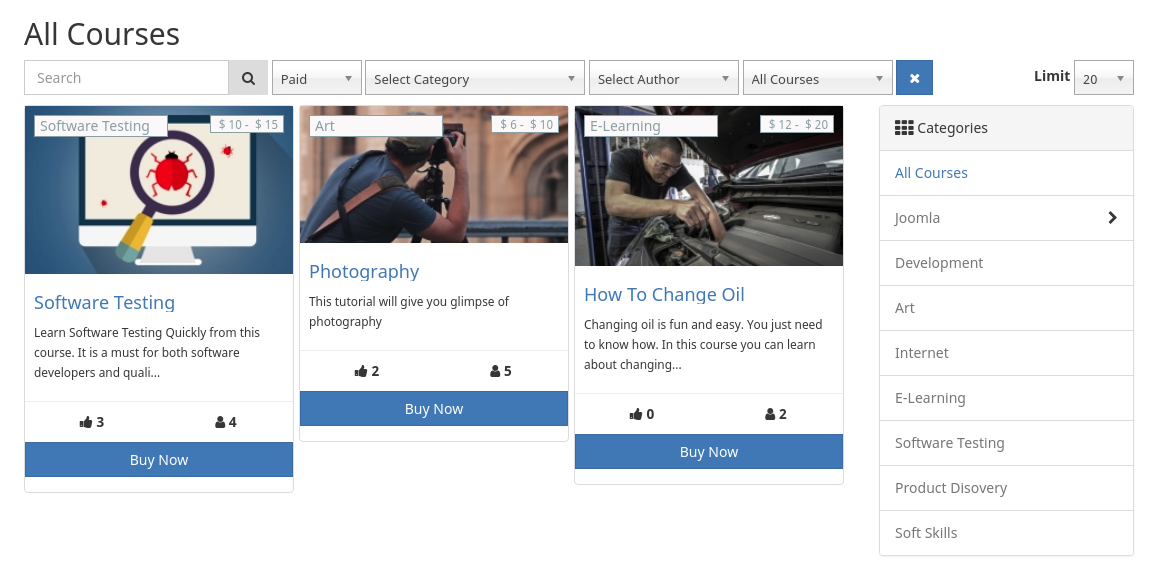Click thumbs-up icon on How To Change Oil

pos(636,414)
